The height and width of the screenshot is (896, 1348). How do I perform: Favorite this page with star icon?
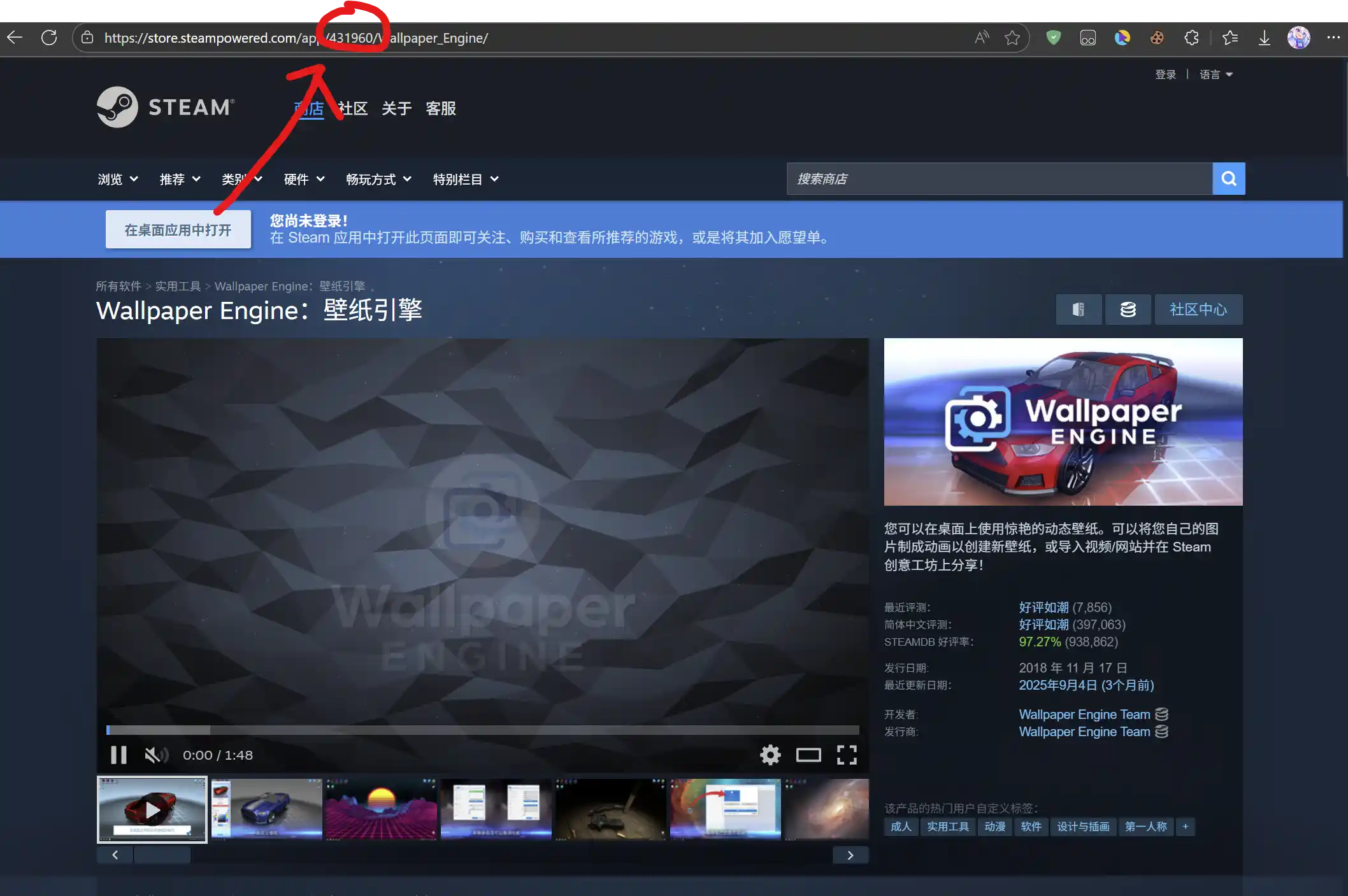pos(1012,38)
